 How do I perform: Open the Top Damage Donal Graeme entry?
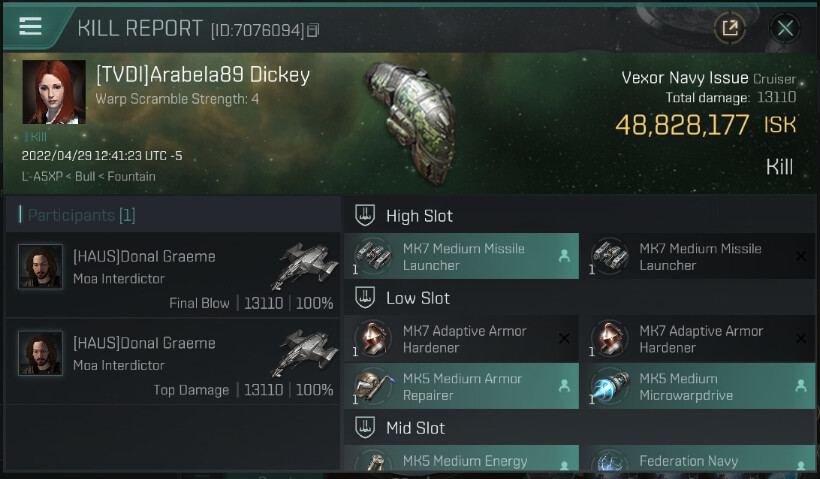(170, 365)
